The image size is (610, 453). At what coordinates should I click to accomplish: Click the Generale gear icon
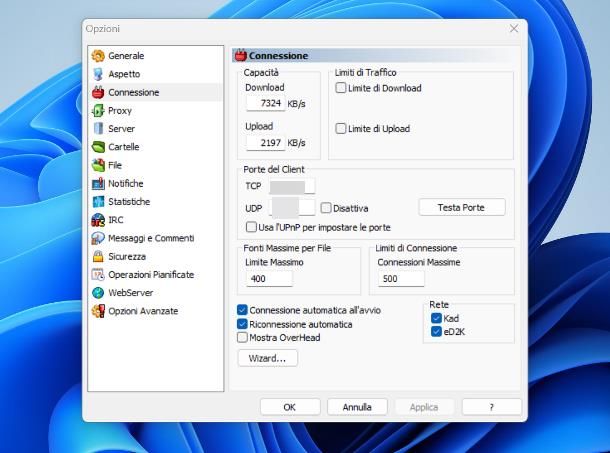[x=98, y=56]
